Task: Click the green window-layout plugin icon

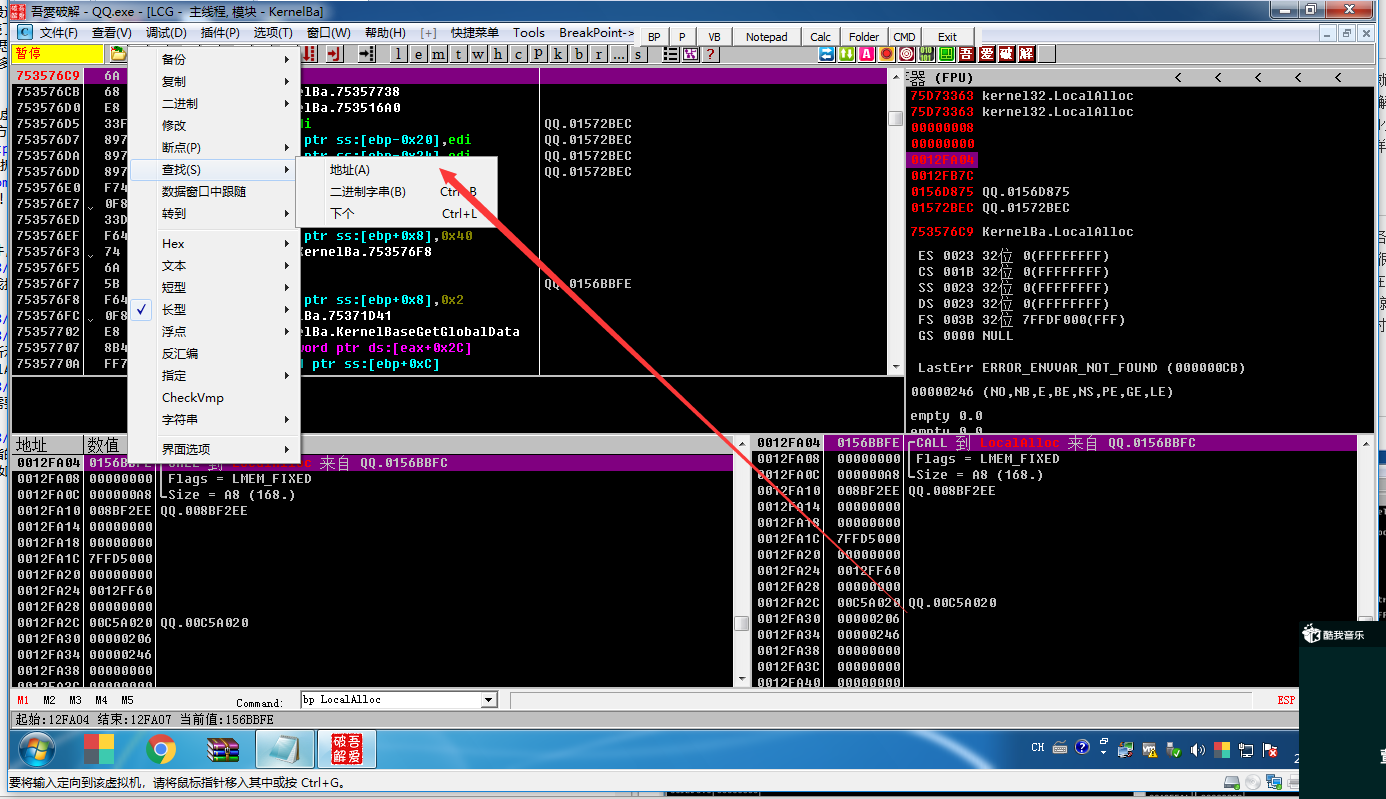Action: pos(947,54)
